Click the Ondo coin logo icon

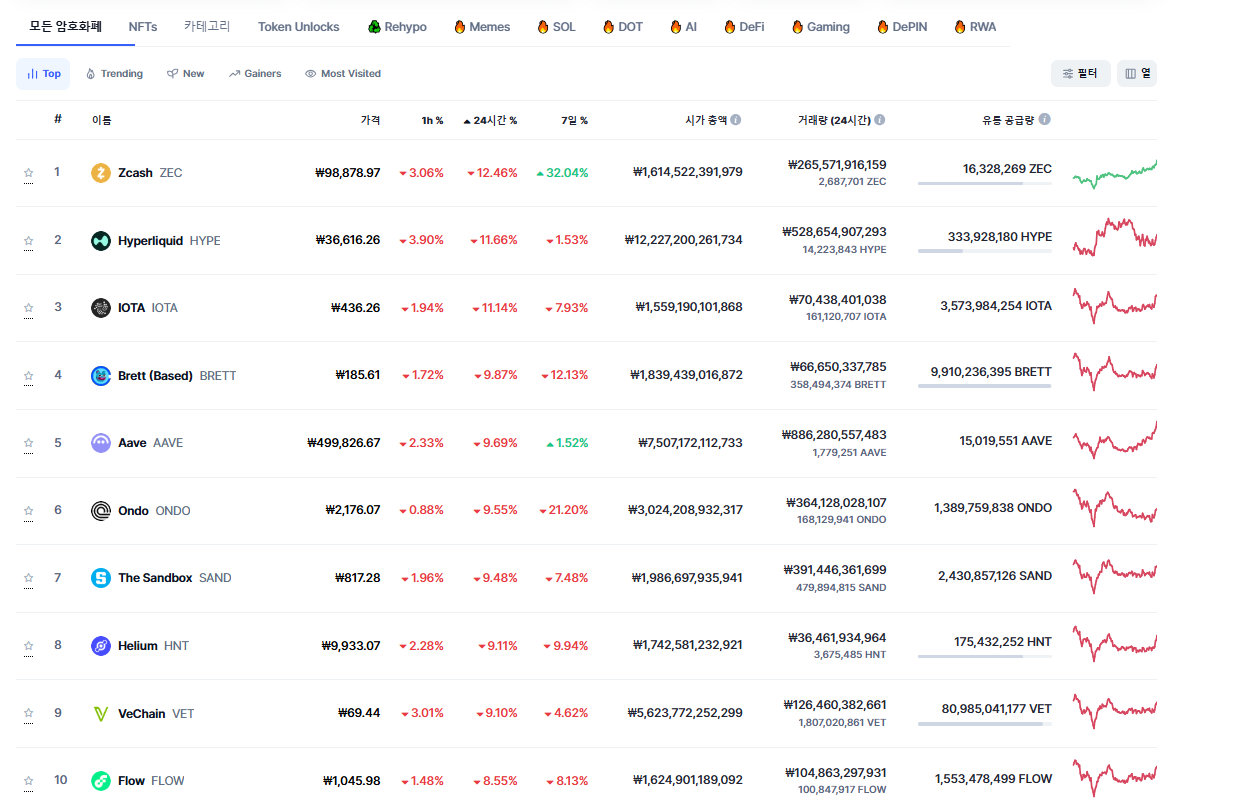(x=101, y=511)
